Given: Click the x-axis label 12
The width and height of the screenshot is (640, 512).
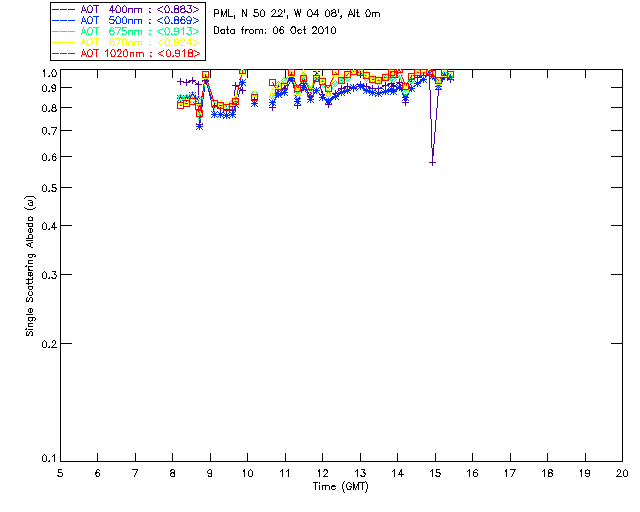Looking at the screenshot, I should (x=322, y=473).
